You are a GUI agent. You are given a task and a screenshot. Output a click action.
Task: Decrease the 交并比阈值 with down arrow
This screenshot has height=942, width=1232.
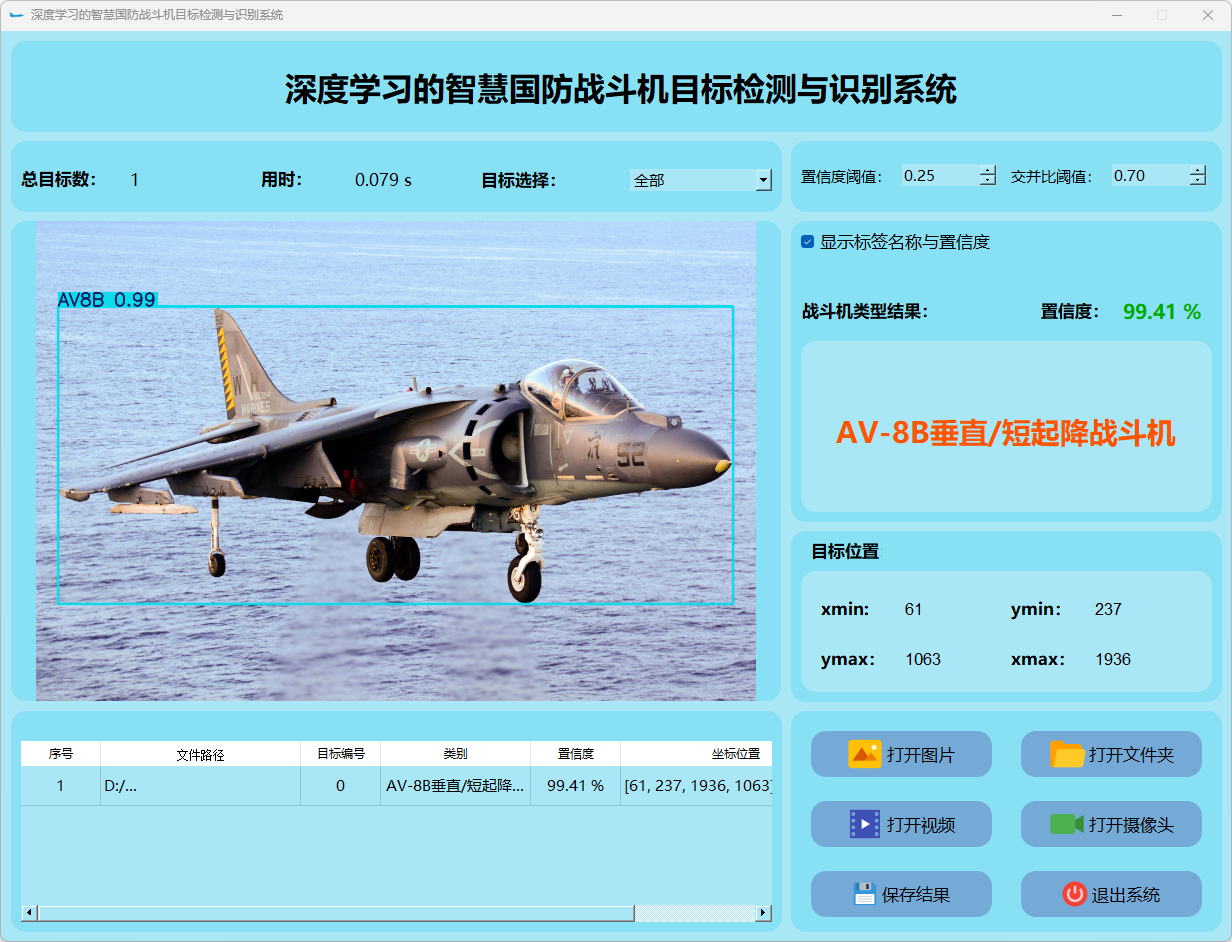click(x=1198, y=181)
